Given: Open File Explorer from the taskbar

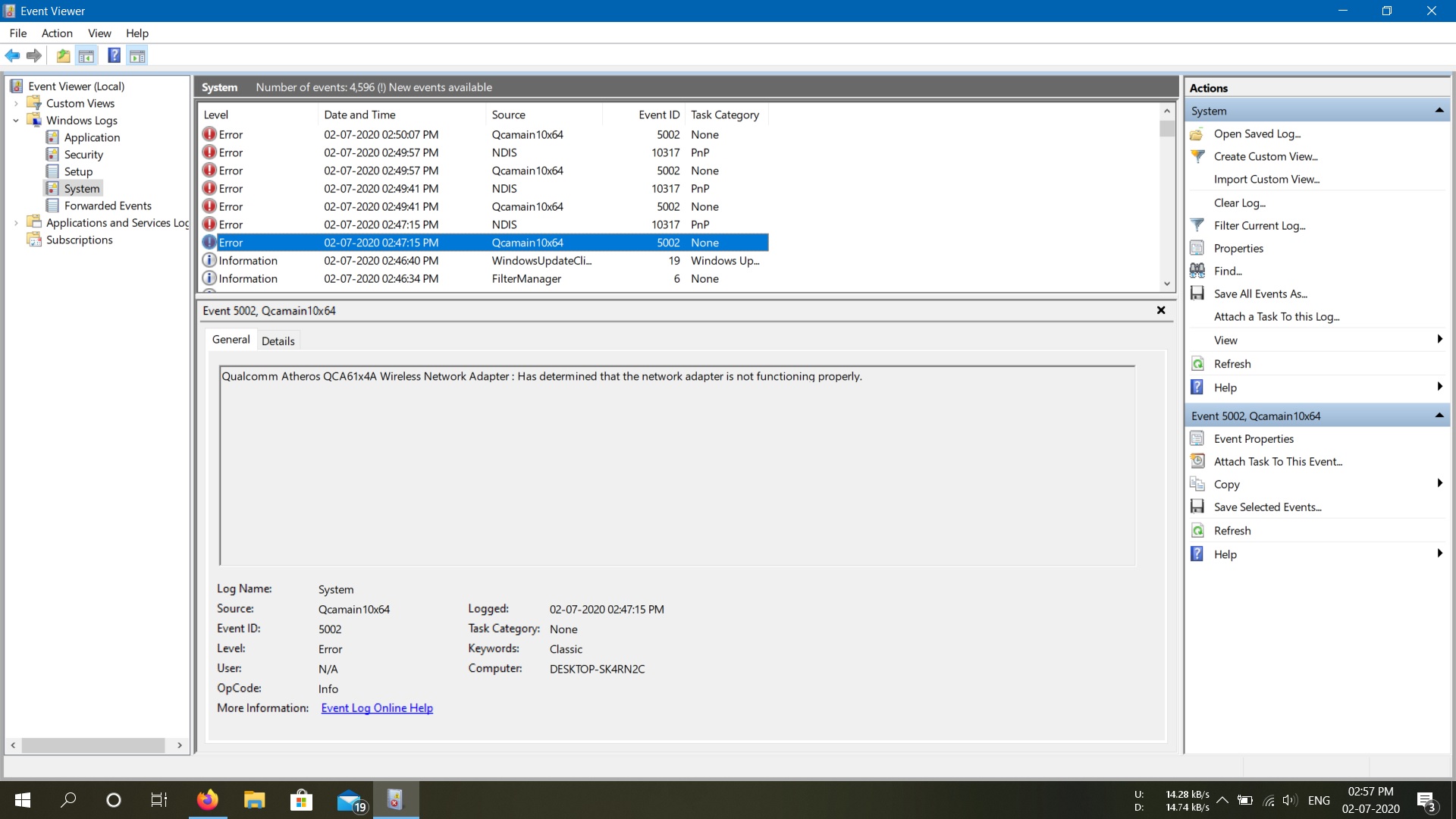Looking at the screenshot, I should (x=254, y=800).
